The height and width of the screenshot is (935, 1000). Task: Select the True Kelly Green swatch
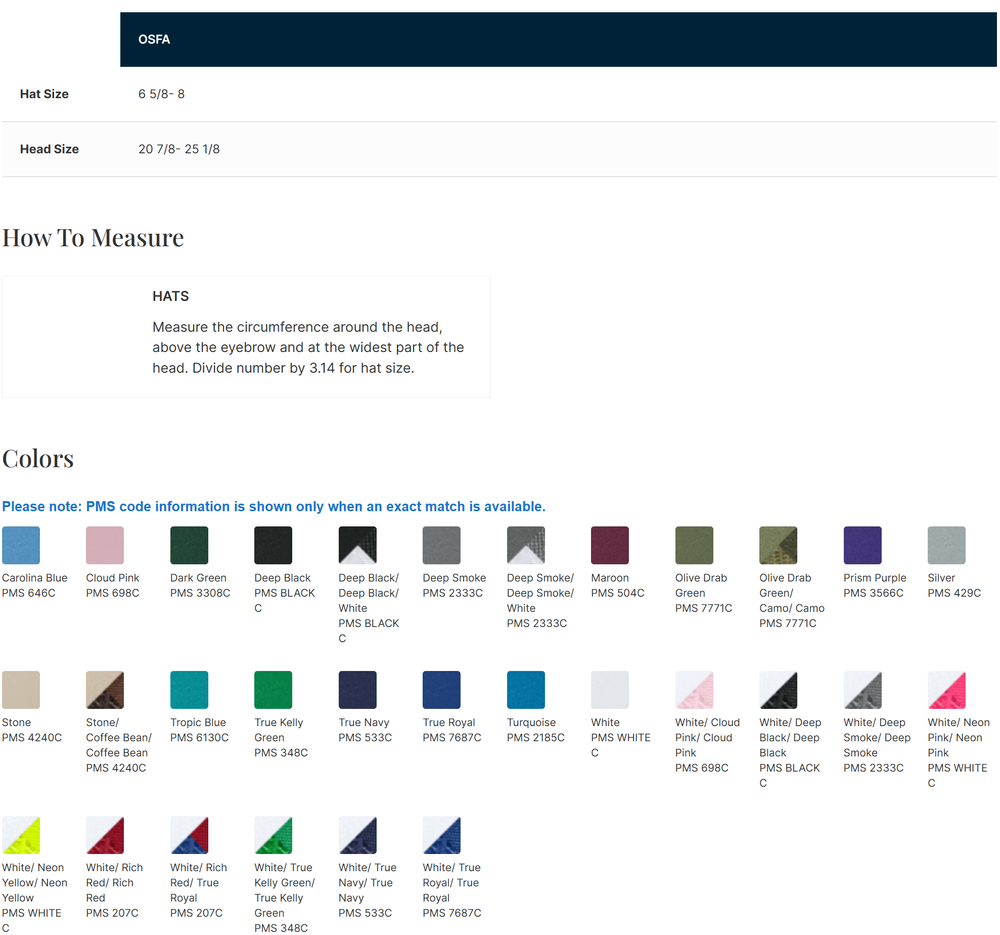coord(273,690)
